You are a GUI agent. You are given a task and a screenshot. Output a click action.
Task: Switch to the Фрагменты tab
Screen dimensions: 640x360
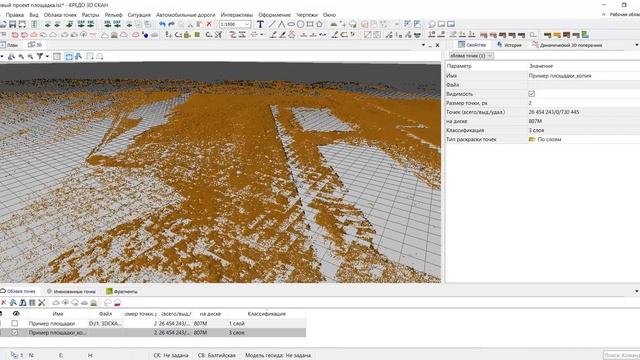click(122, 291)
